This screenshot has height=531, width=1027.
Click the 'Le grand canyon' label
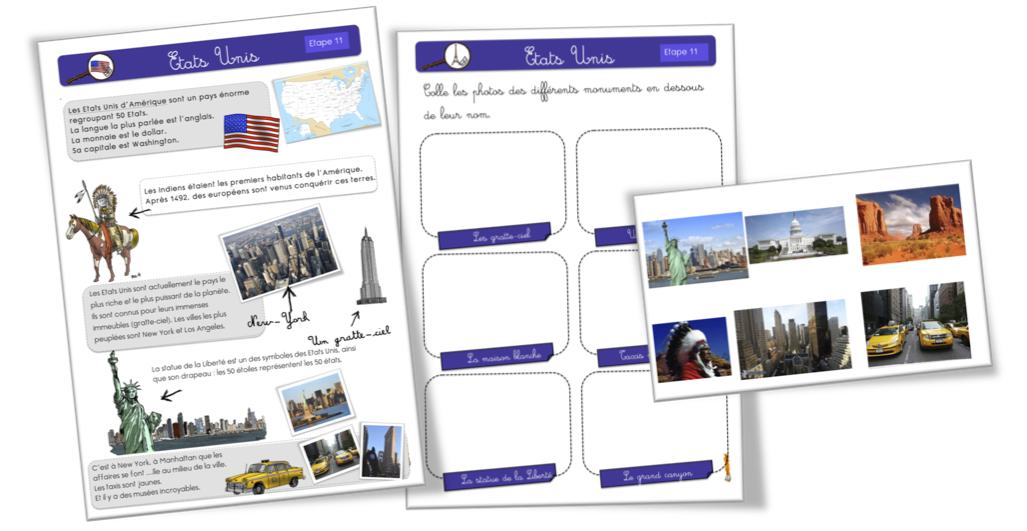tap(653, 476)
